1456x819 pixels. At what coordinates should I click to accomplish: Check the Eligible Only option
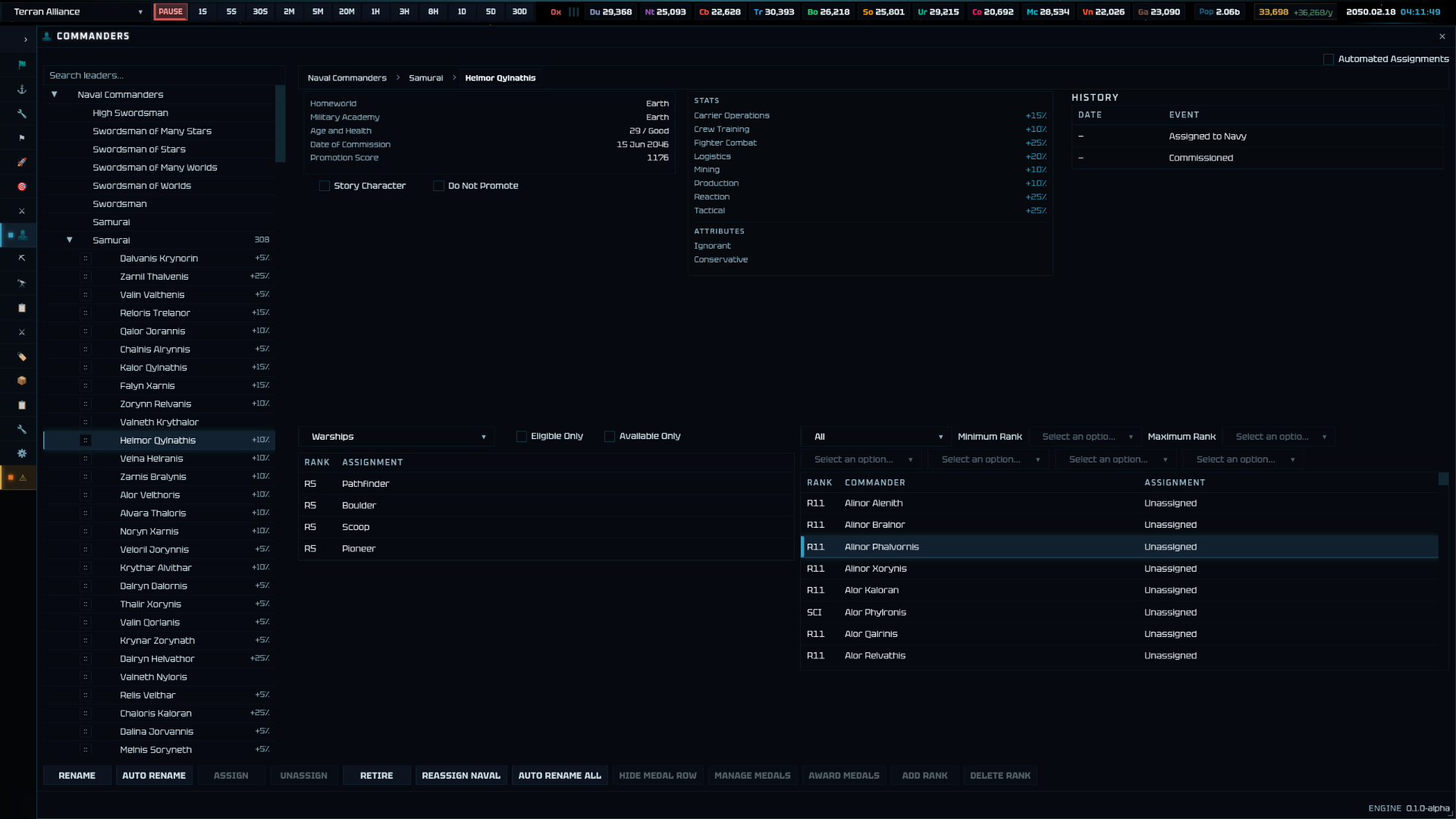(x=521, y=437)
